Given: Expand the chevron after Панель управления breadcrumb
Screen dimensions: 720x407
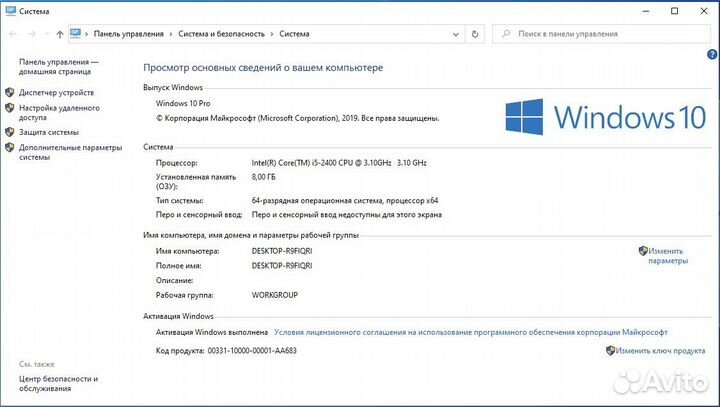Looking at the screenshot, I should click(171, 34).
